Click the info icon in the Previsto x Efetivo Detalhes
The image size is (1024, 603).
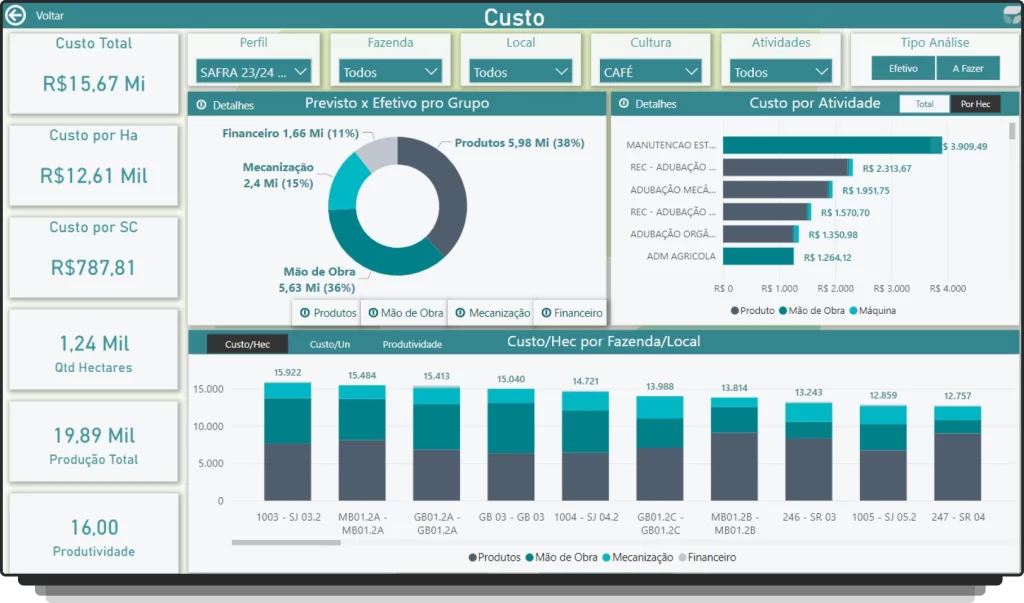pyautogui.click(x=201, y=105)
